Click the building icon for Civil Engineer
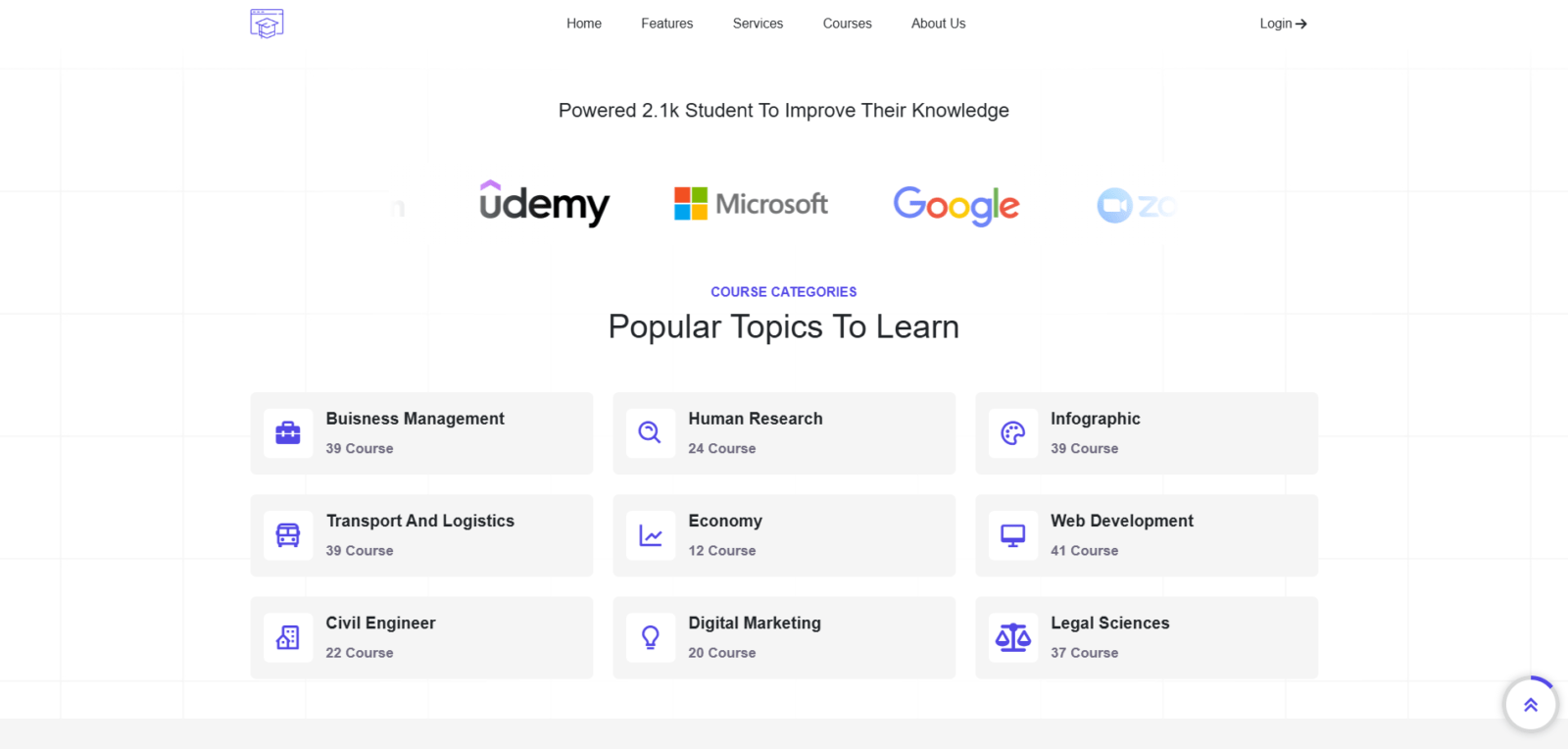The image size is (1568, 749). pyautogui.click(x=288, y=637)
